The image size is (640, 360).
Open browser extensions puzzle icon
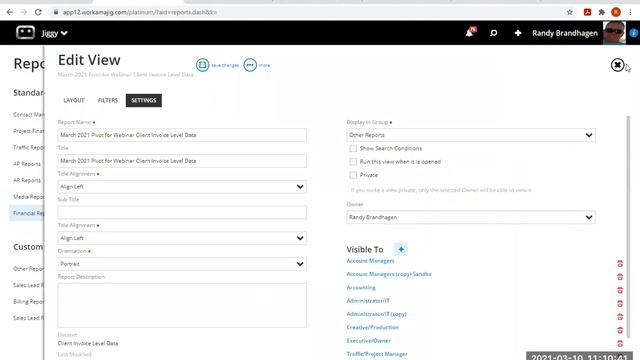coord(601,12)
